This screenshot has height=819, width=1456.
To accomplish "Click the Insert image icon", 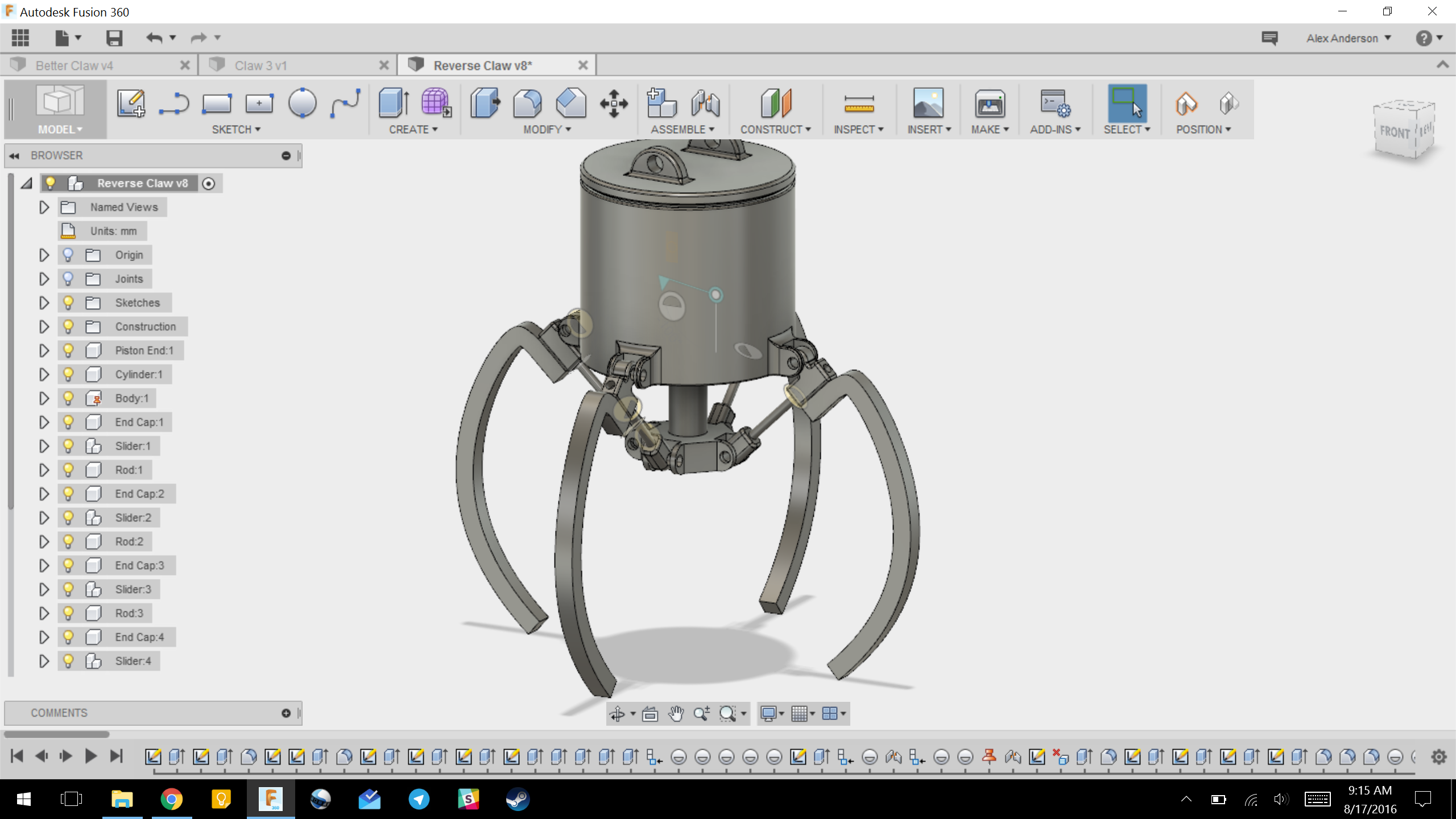I will tap(928, 103).
